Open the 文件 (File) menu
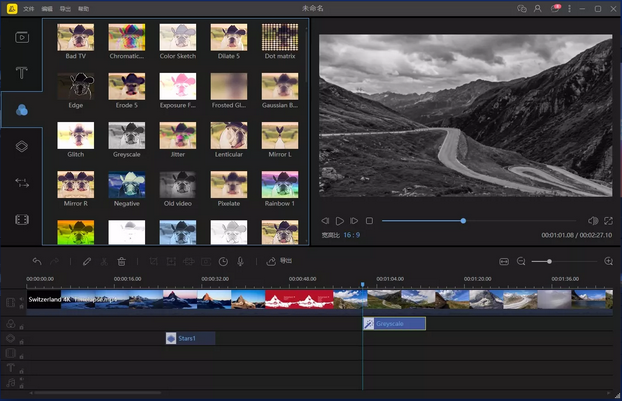The height and width of the screenshot is (401, 622). click(x=28, y=8)
